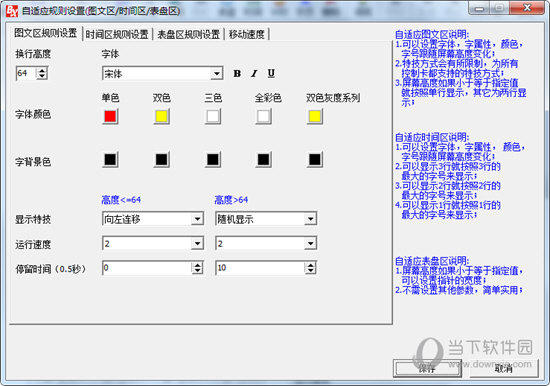Open the 表盘区规则设置 tab

[188, 34]
